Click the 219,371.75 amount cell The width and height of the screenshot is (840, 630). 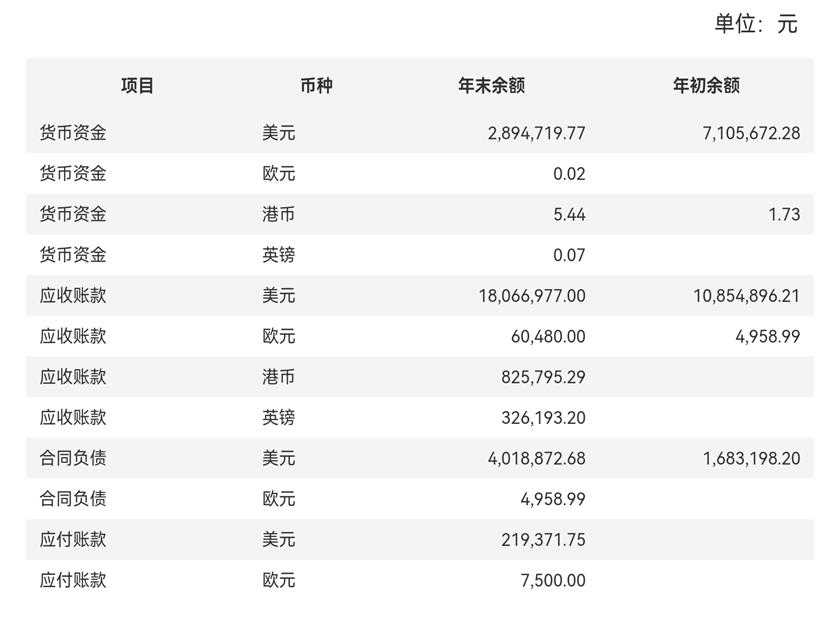543,540
